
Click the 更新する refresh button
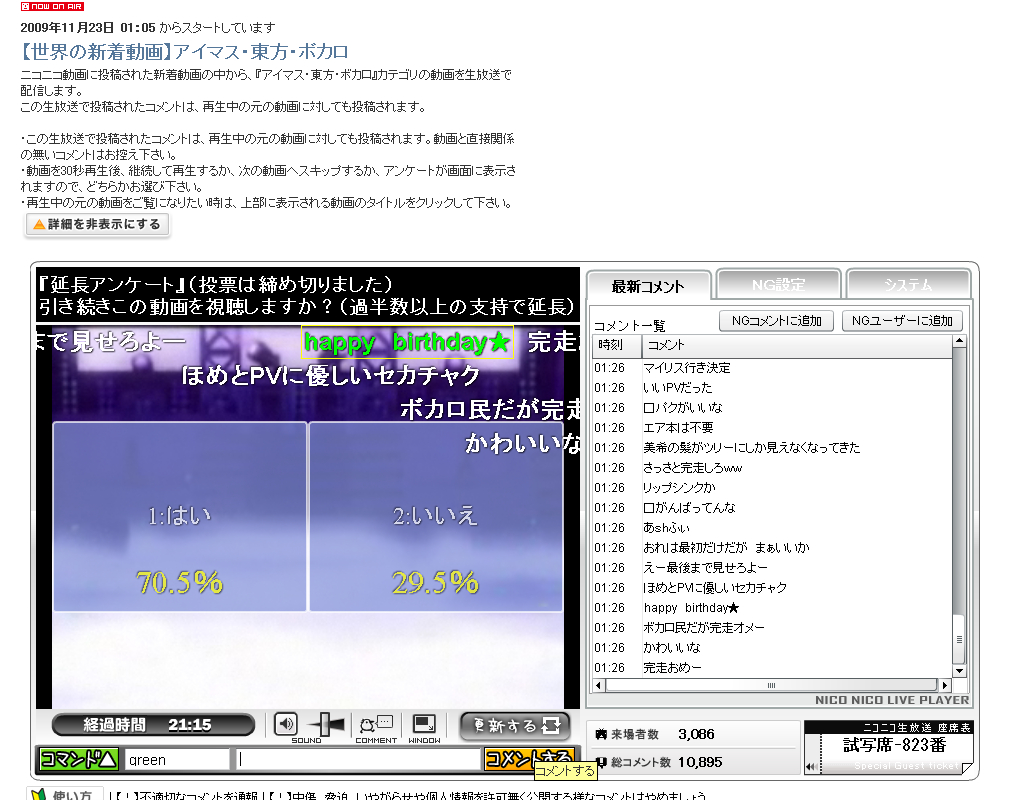(515, 726)
